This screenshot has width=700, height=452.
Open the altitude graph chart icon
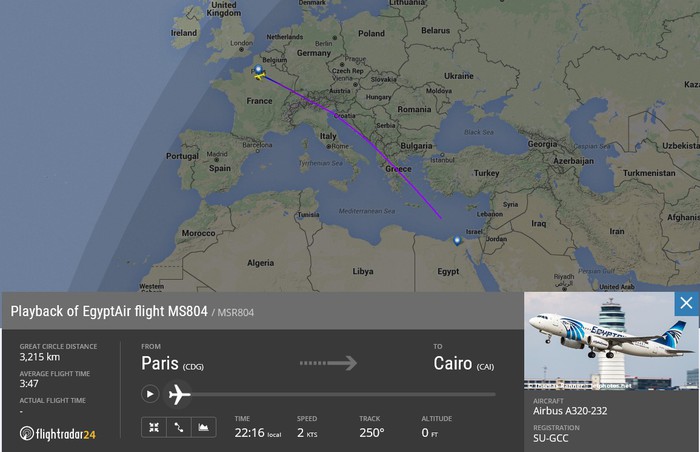coord(204,427)
